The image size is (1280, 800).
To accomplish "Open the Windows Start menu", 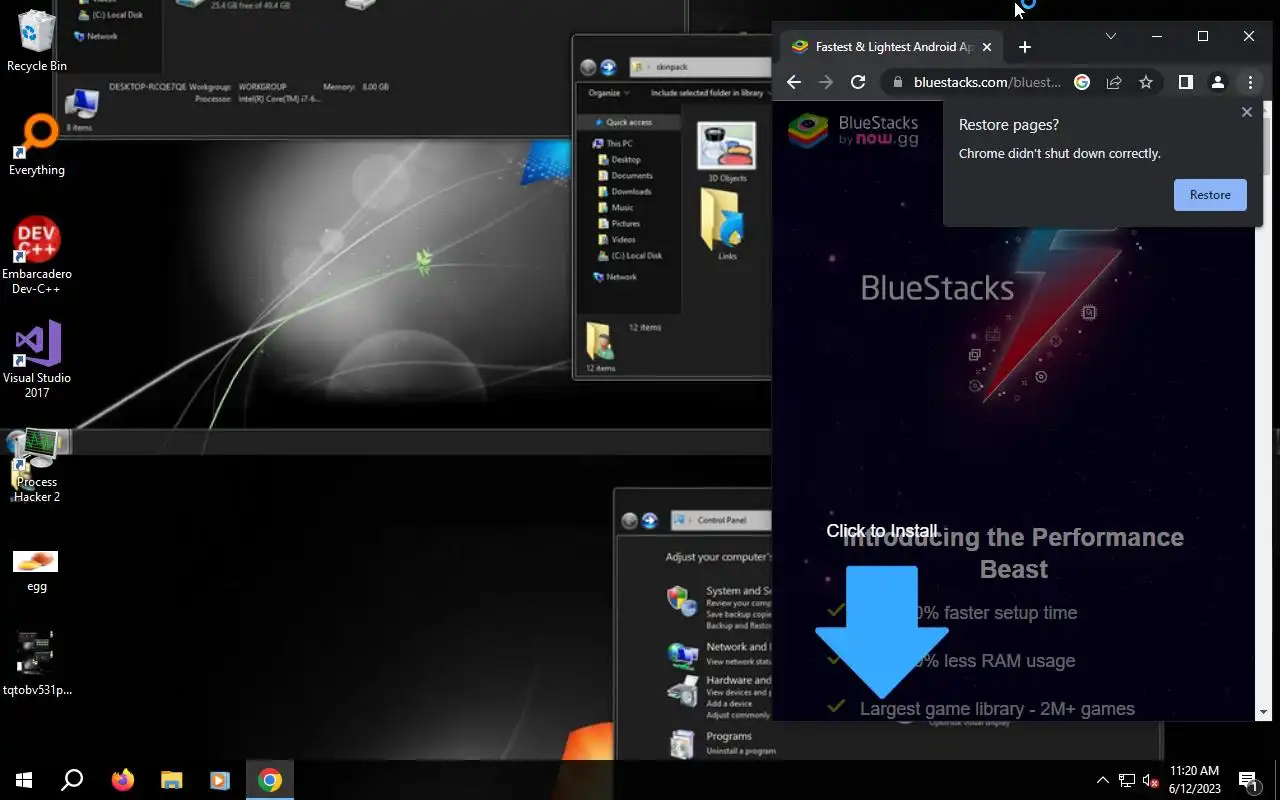I will tap(24, 780).
